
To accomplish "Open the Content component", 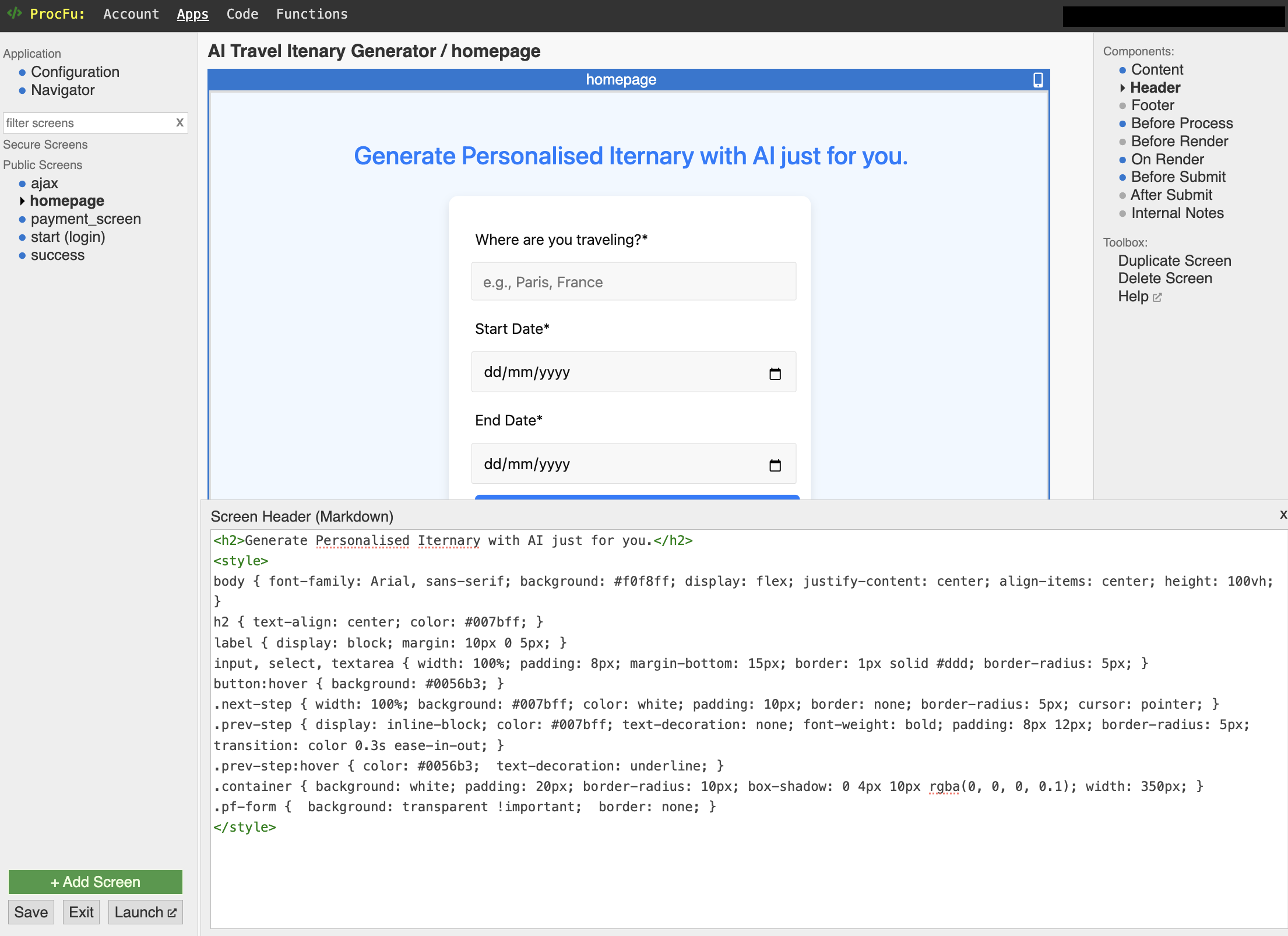I will 1157,69.
